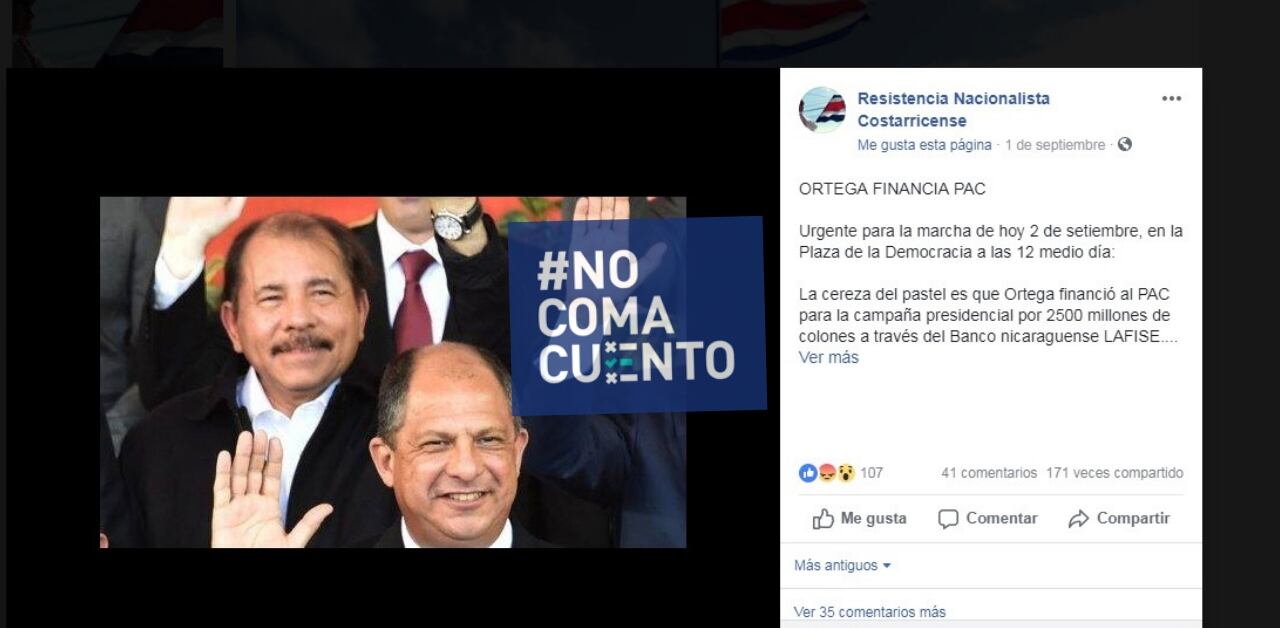Click the wow reaction emoji
The image size is (1280, 628).
pos(846,473)
